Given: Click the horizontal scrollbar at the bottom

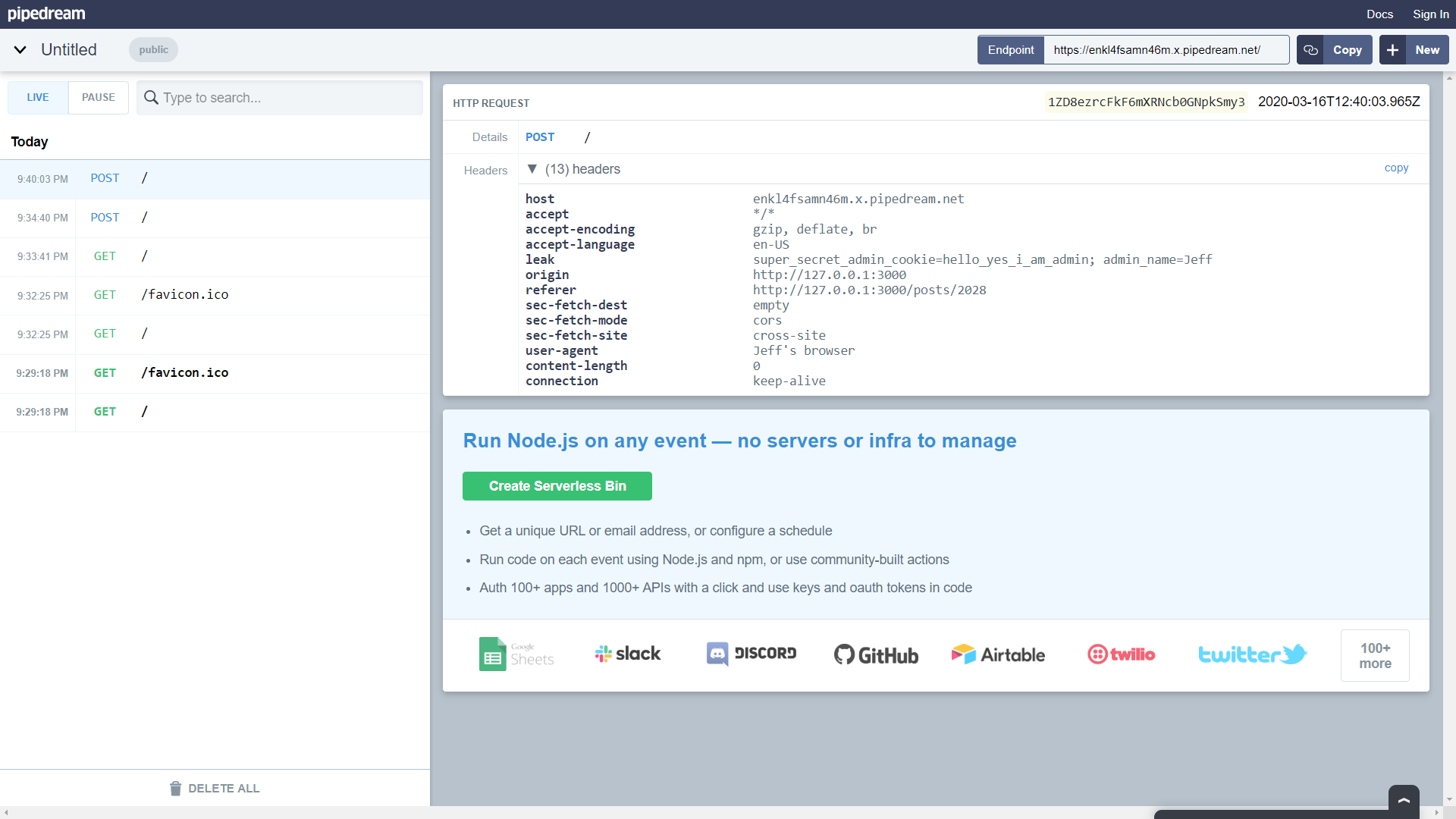Looking at the screenshot, I should point(576,812).
